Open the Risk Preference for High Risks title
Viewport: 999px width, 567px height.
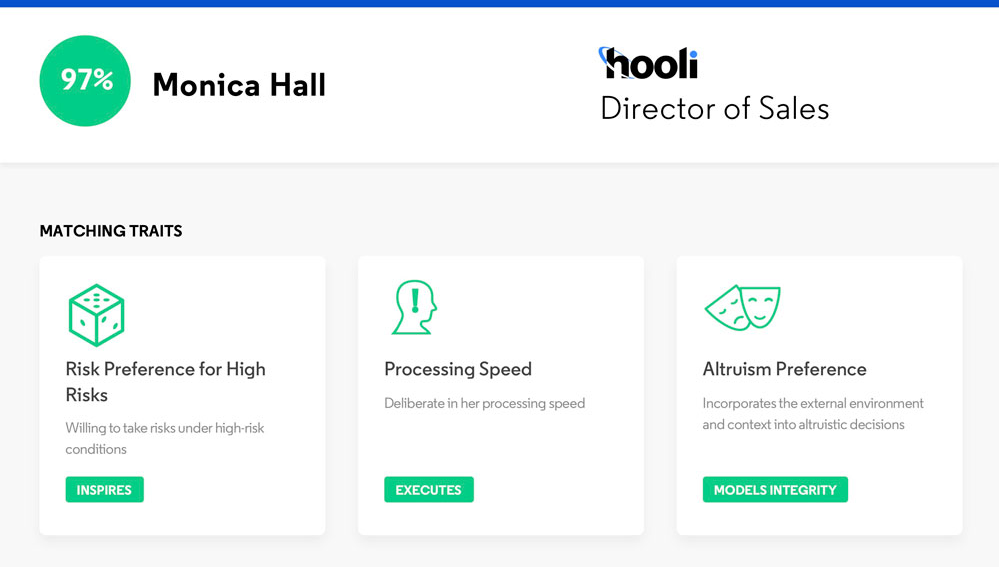click(x=166, y=382)
